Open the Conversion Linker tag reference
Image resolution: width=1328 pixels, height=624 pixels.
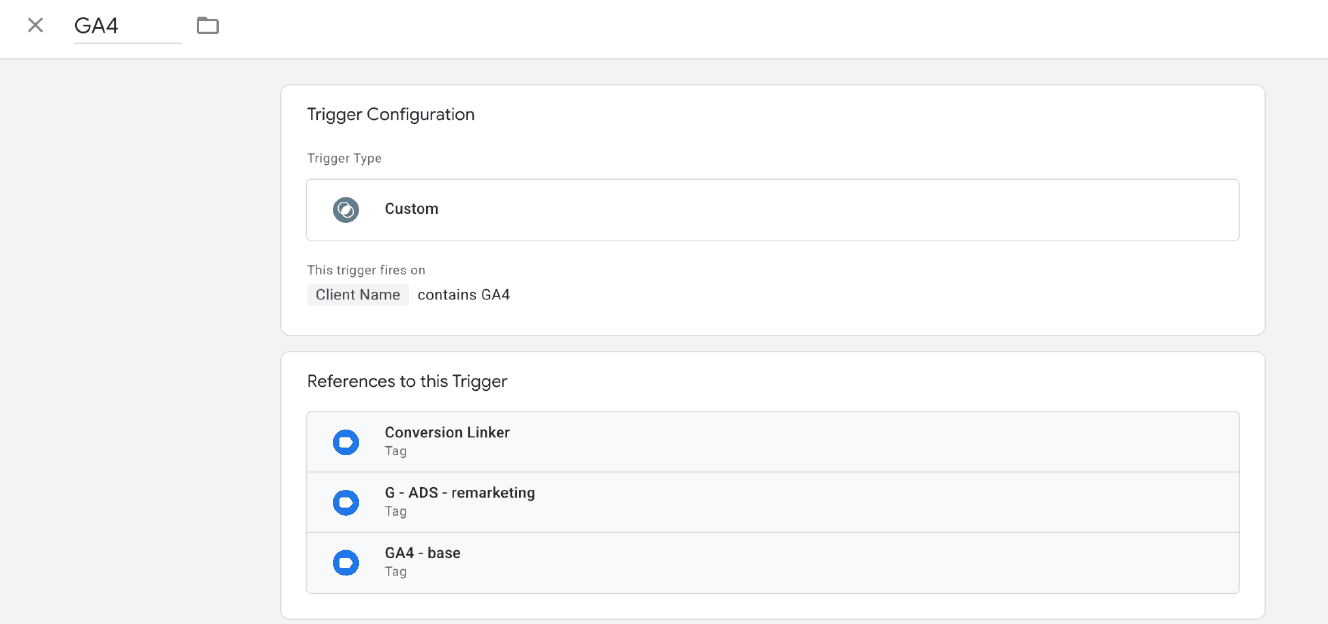773,442
